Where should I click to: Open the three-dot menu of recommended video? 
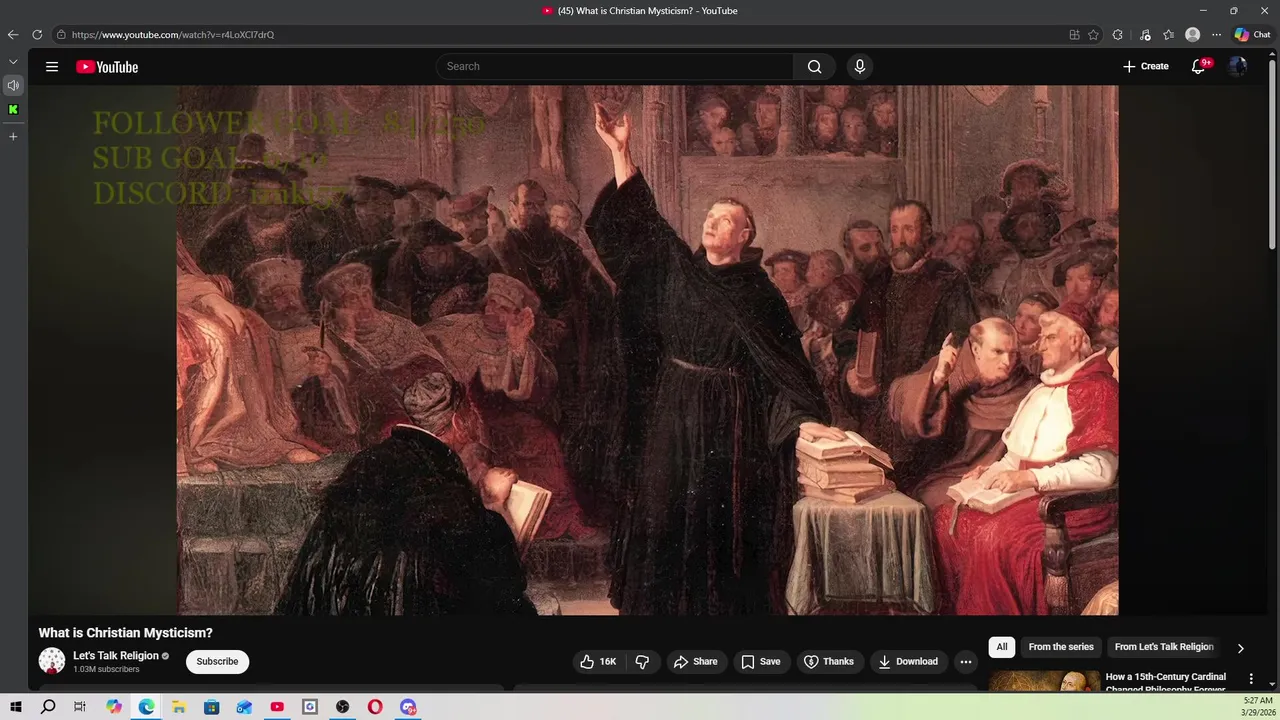point(1251,679)
